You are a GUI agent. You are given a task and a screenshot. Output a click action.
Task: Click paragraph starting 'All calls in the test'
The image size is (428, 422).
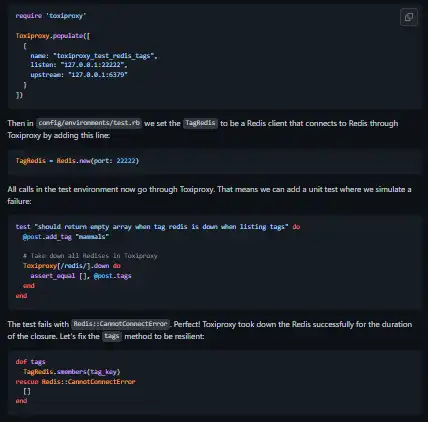tap(209, 195)
